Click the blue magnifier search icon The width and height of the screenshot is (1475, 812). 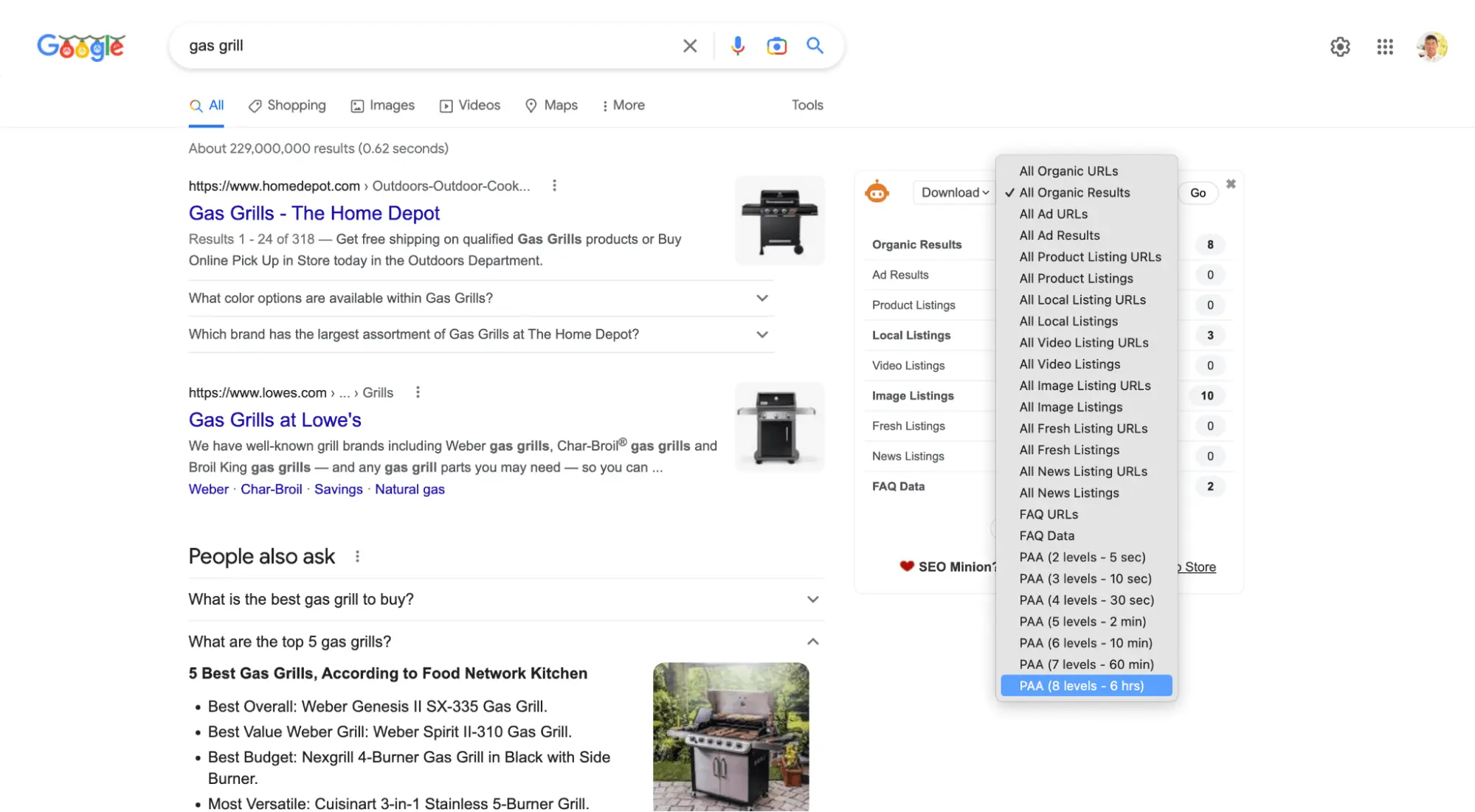pos(815,46)
